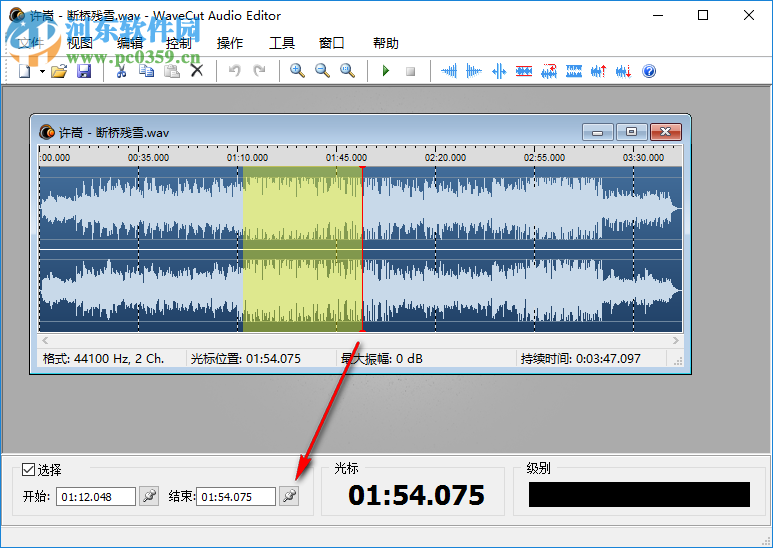Pin the start position with 开始 pushpin button
This screenshot has height=548, width=773.
coord(149,496)
